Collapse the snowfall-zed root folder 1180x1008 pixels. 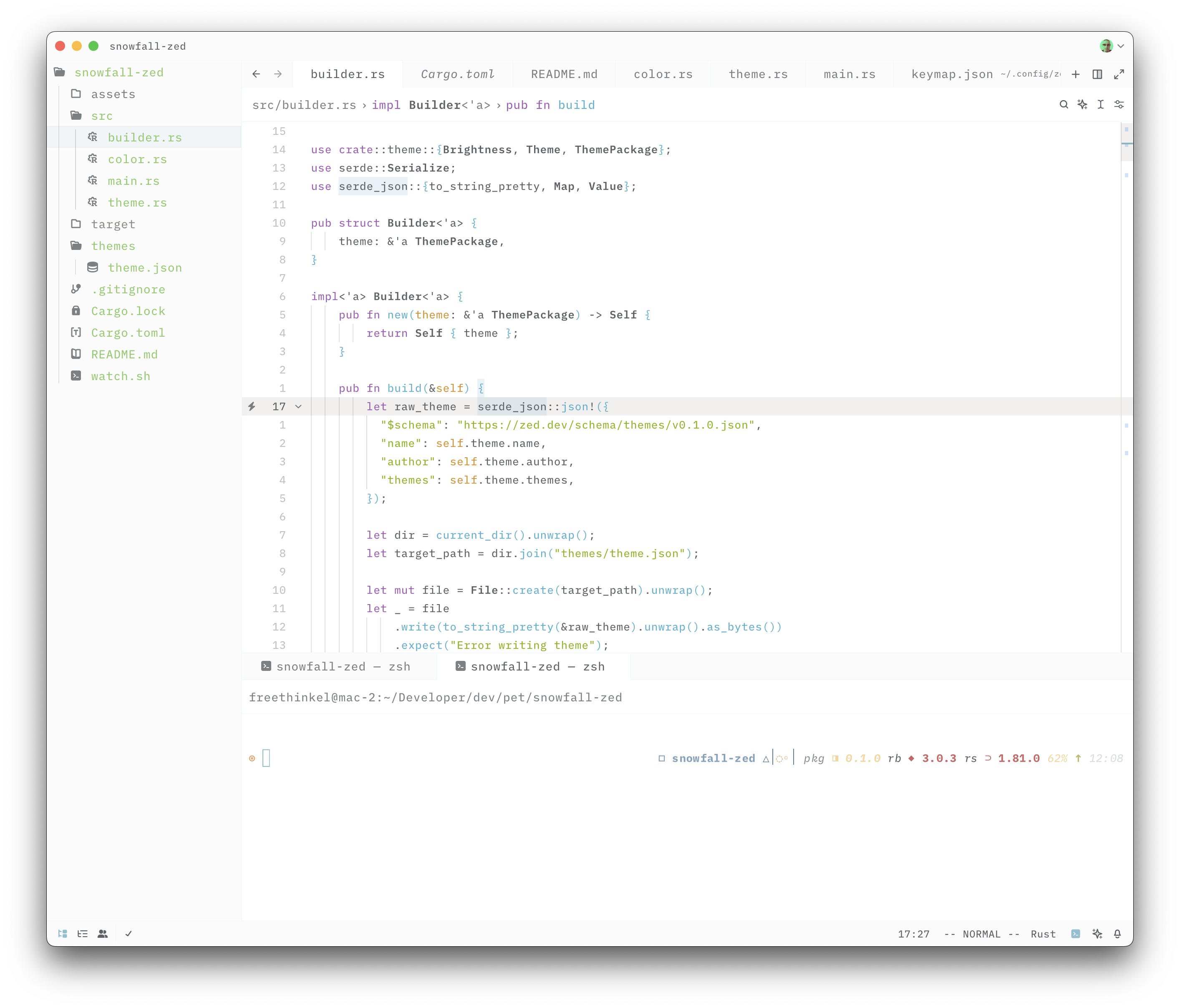(144, 72)
